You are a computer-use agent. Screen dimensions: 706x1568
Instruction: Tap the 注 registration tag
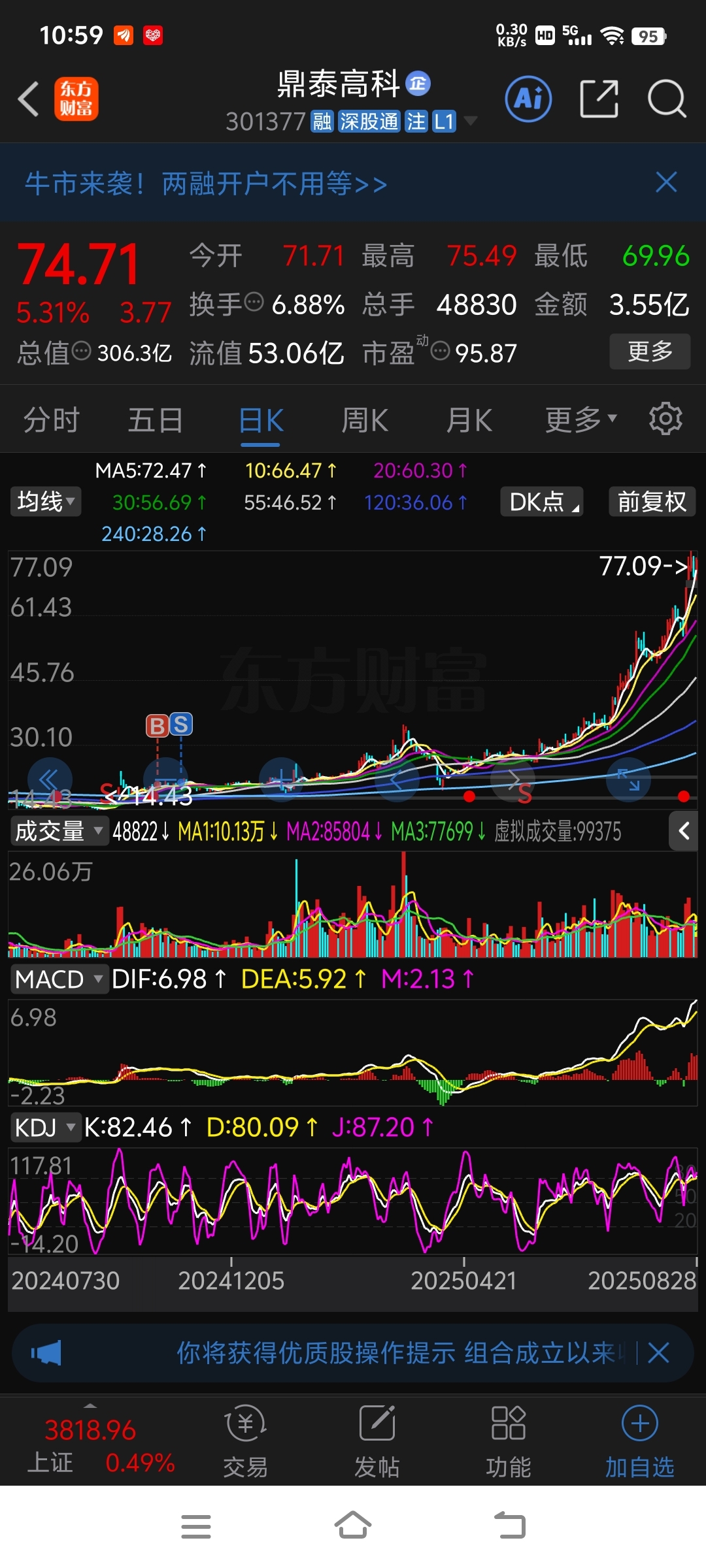point(416,122)
